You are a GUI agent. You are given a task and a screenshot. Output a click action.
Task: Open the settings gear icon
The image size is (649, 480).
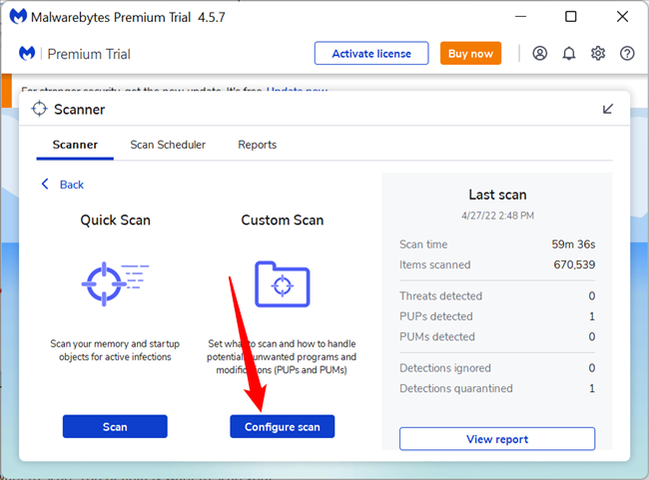(x=598, y=53)
